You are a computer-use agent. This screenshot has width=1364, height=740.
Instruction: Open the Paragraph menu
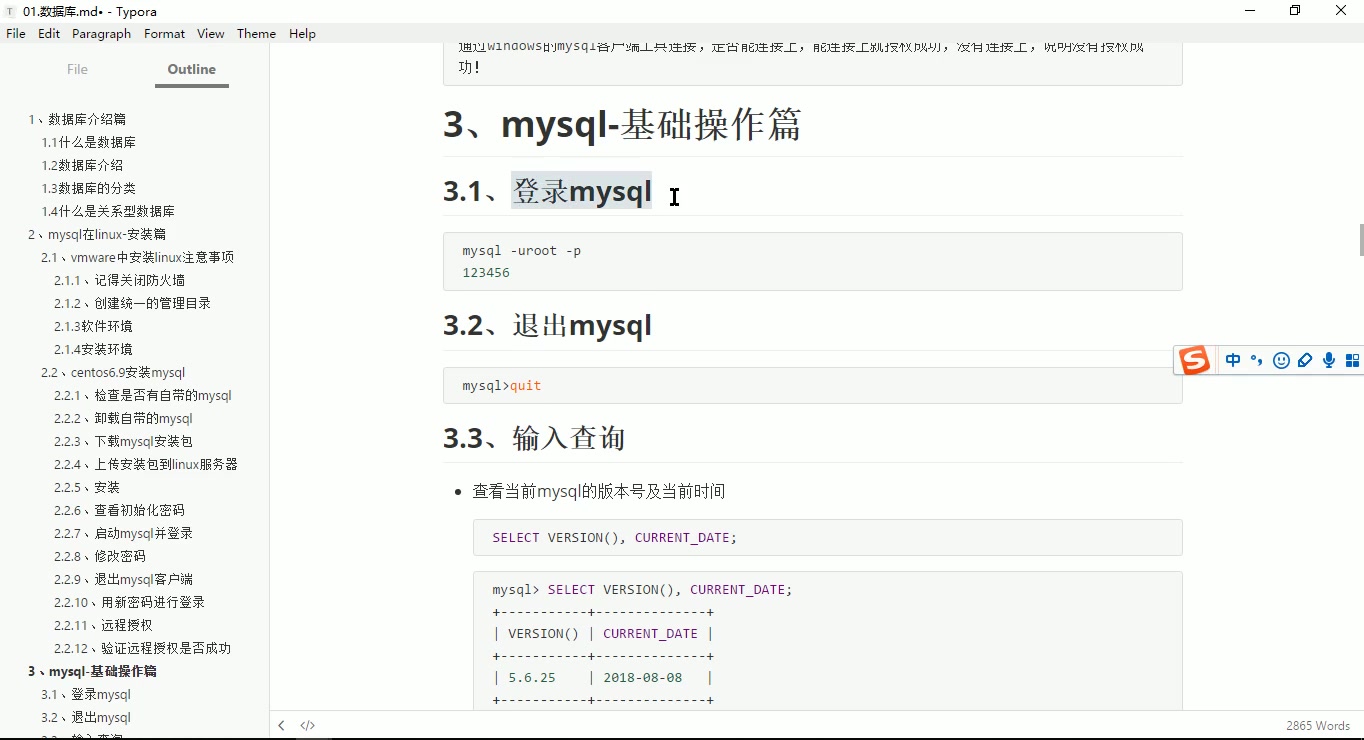[102, 33]
